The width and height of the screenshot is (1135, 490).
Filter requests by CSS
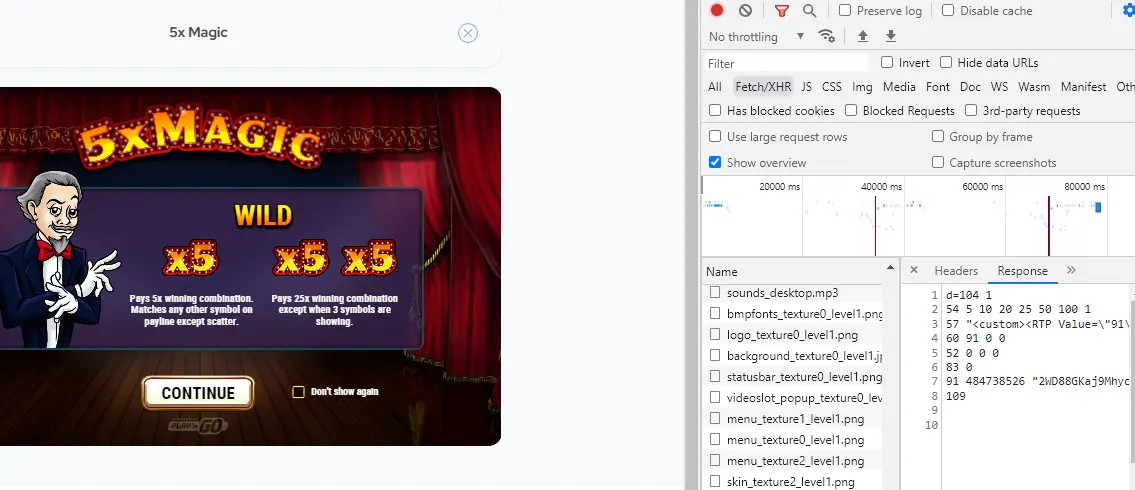click(x=832, y=87)
